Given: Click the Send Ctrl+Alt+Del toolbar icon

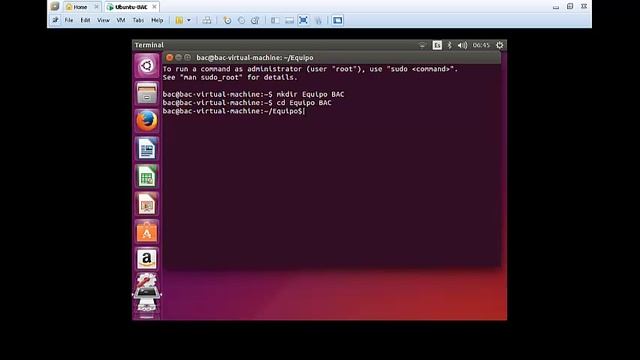Looking at the screenshot, I should [x=207, y=20].
